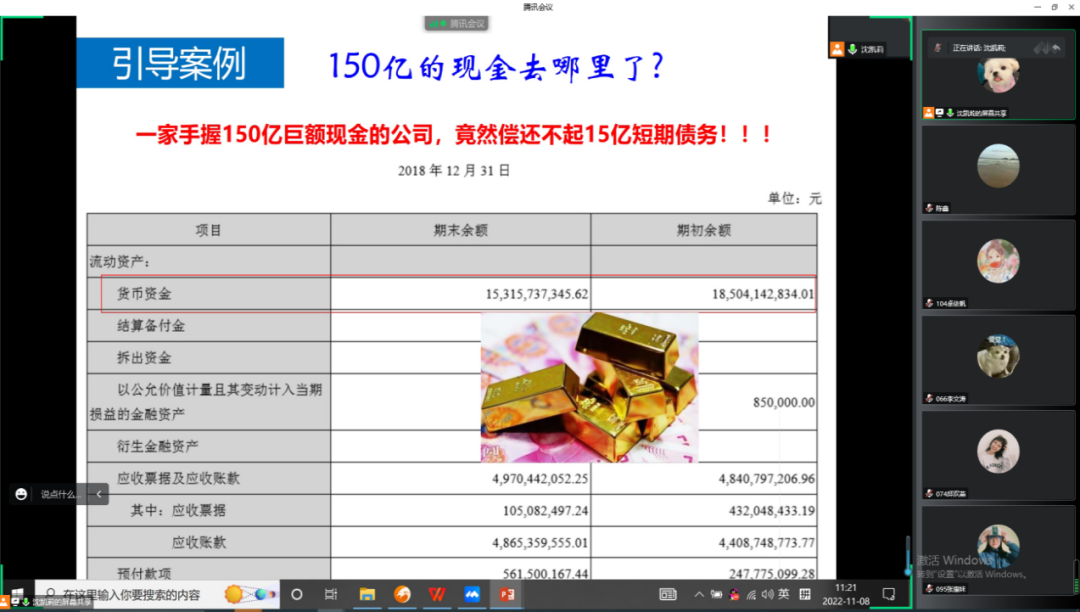Type in the 说点什么 chat box
1080x612 pixels.
pyautogui.click(x=60, y=494)
